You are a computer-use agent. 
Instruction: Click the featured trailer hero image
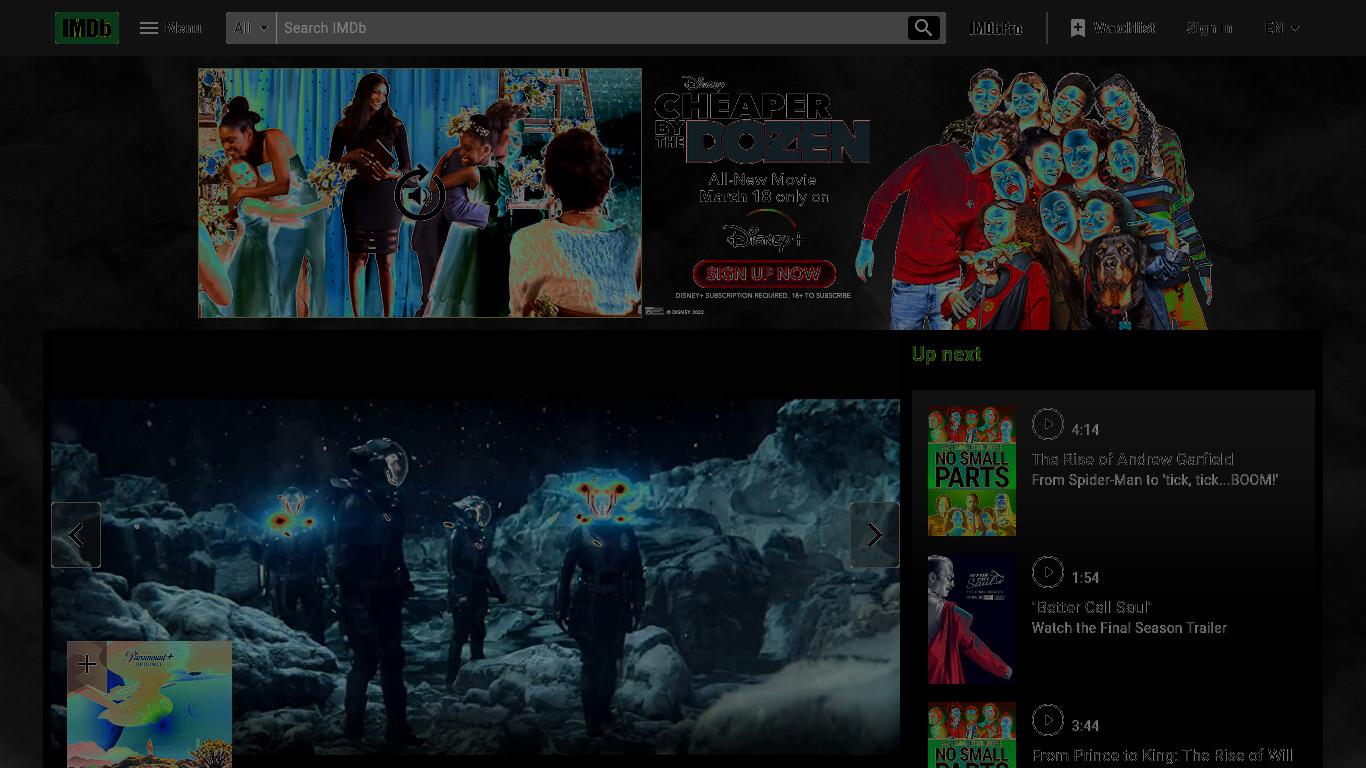coord(476,576)
